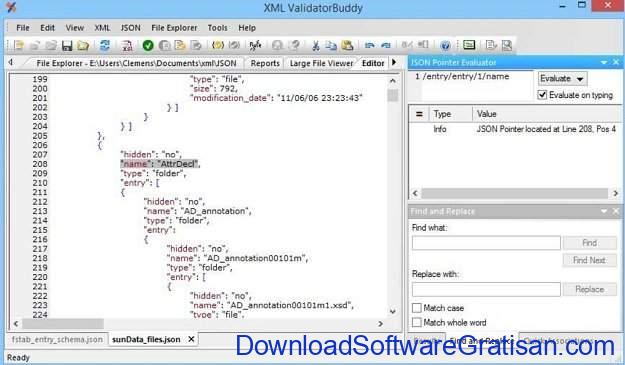
Task: Click the green console window toolbar icon
Action: (469, 45)
